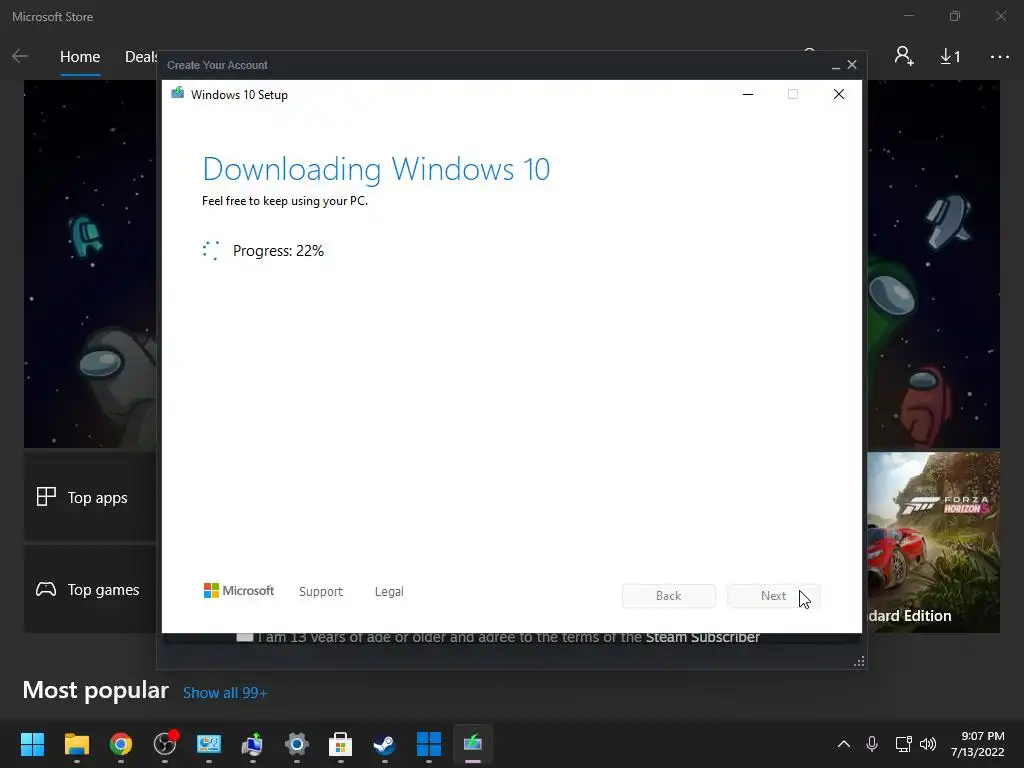Open Top apps tile in Microsoft Store
Viewport: 1024px width, 768px height.
pos(90,497)
